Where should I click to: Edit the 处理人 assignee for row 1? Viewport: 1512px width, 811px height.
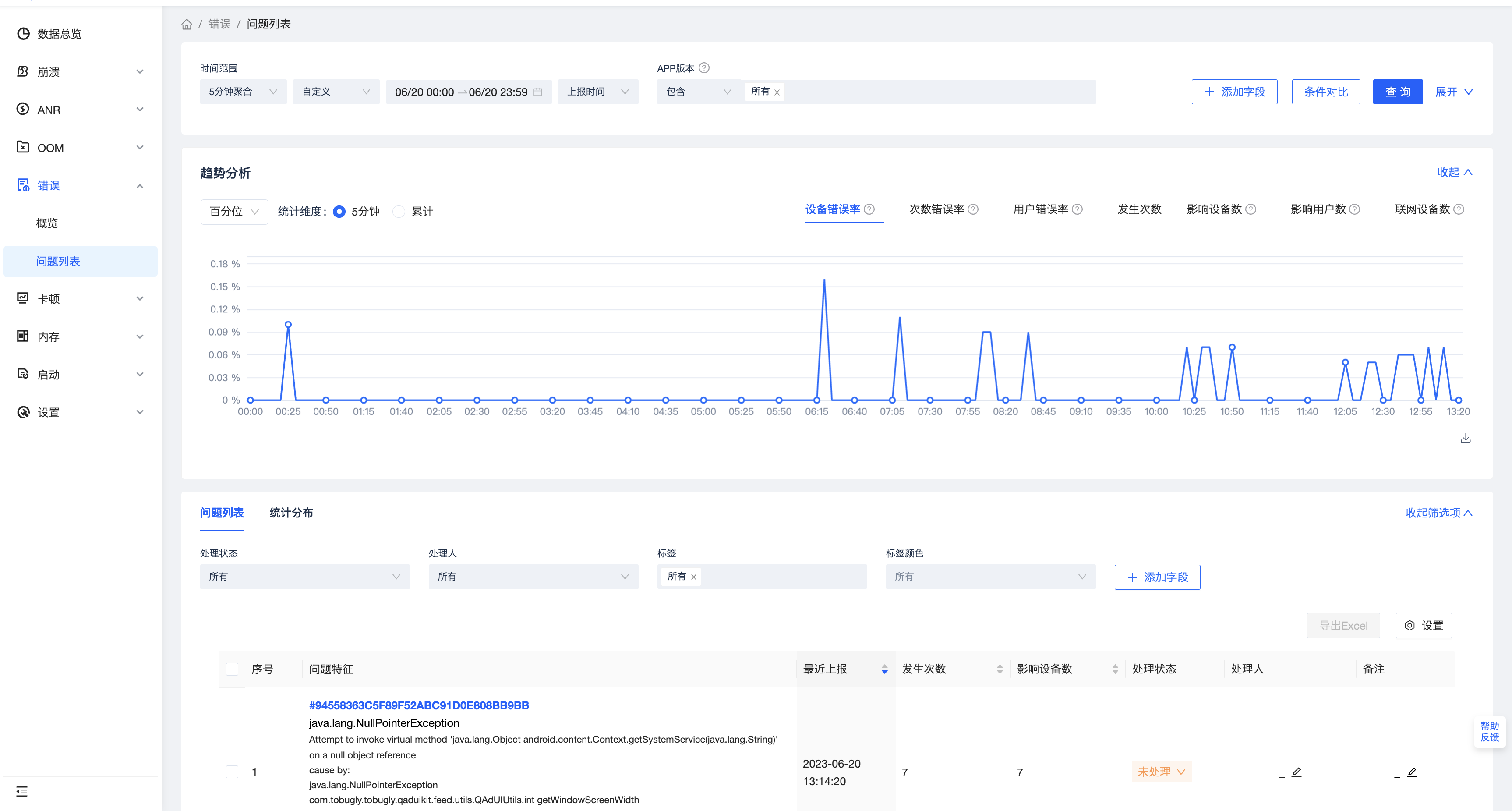(x=1297, y=772)
